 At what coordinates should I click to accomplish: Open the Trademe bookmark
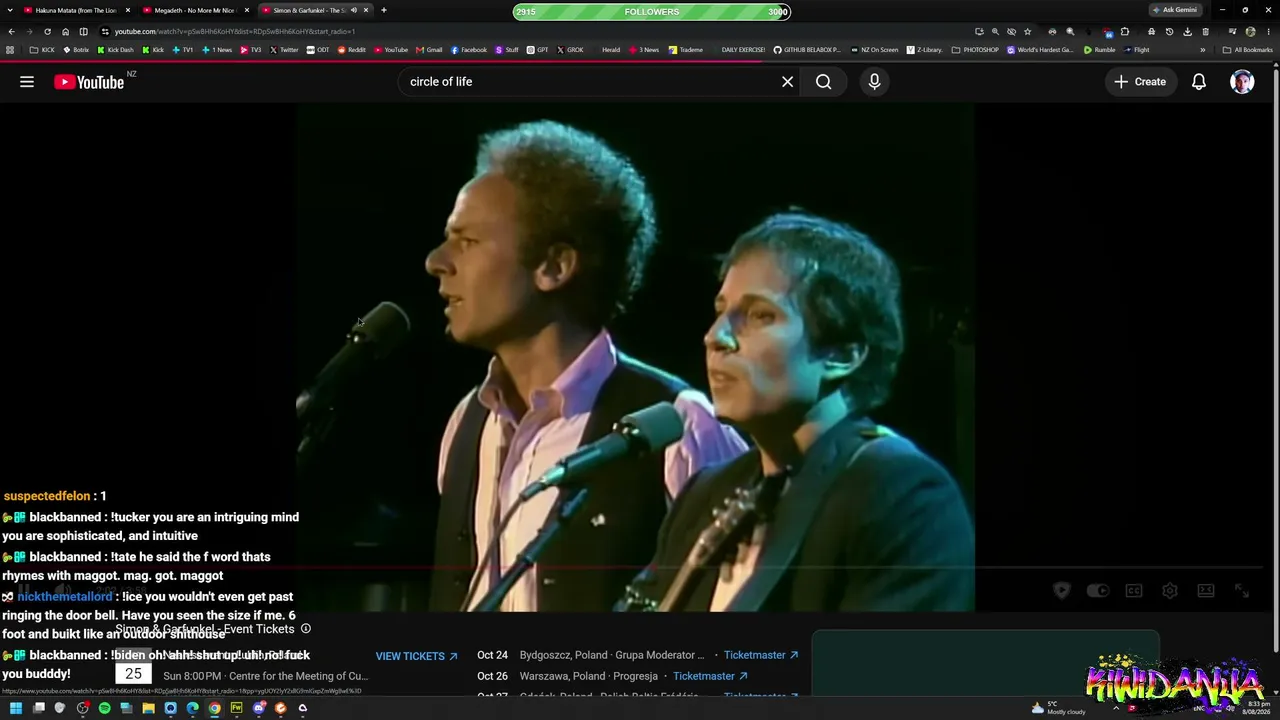tap(686, 49)
